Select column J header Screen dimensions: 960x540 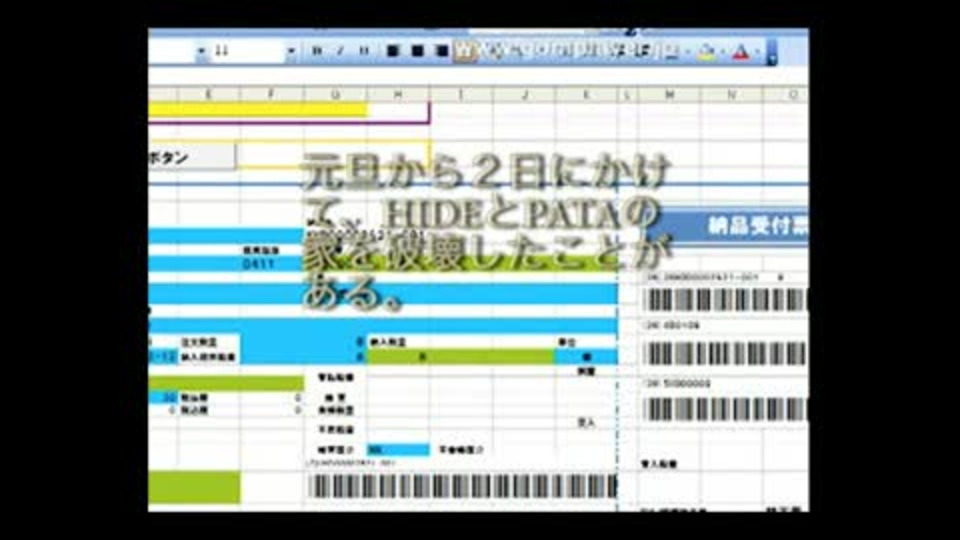525,94
